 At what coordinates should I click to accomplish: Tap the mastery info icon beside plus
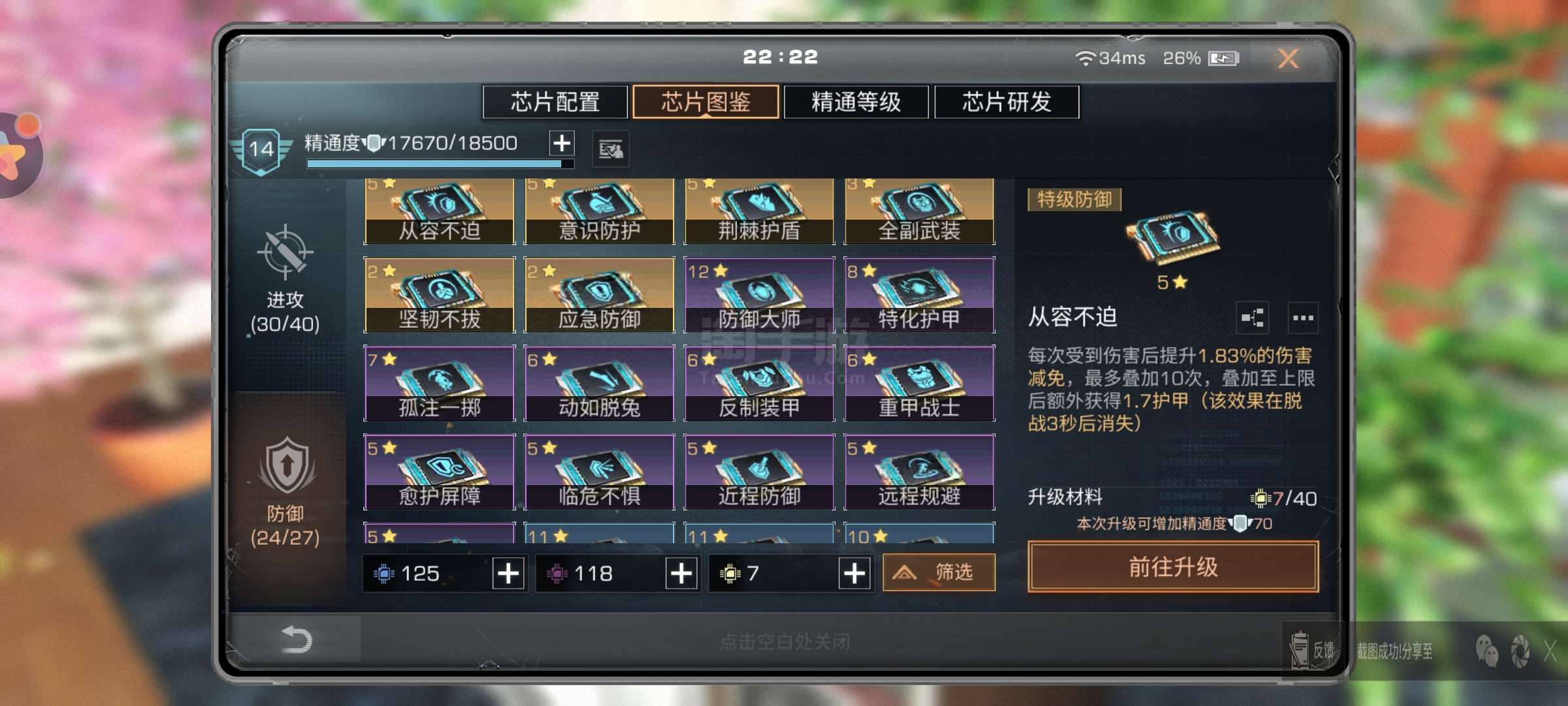[x=611, y=150]
